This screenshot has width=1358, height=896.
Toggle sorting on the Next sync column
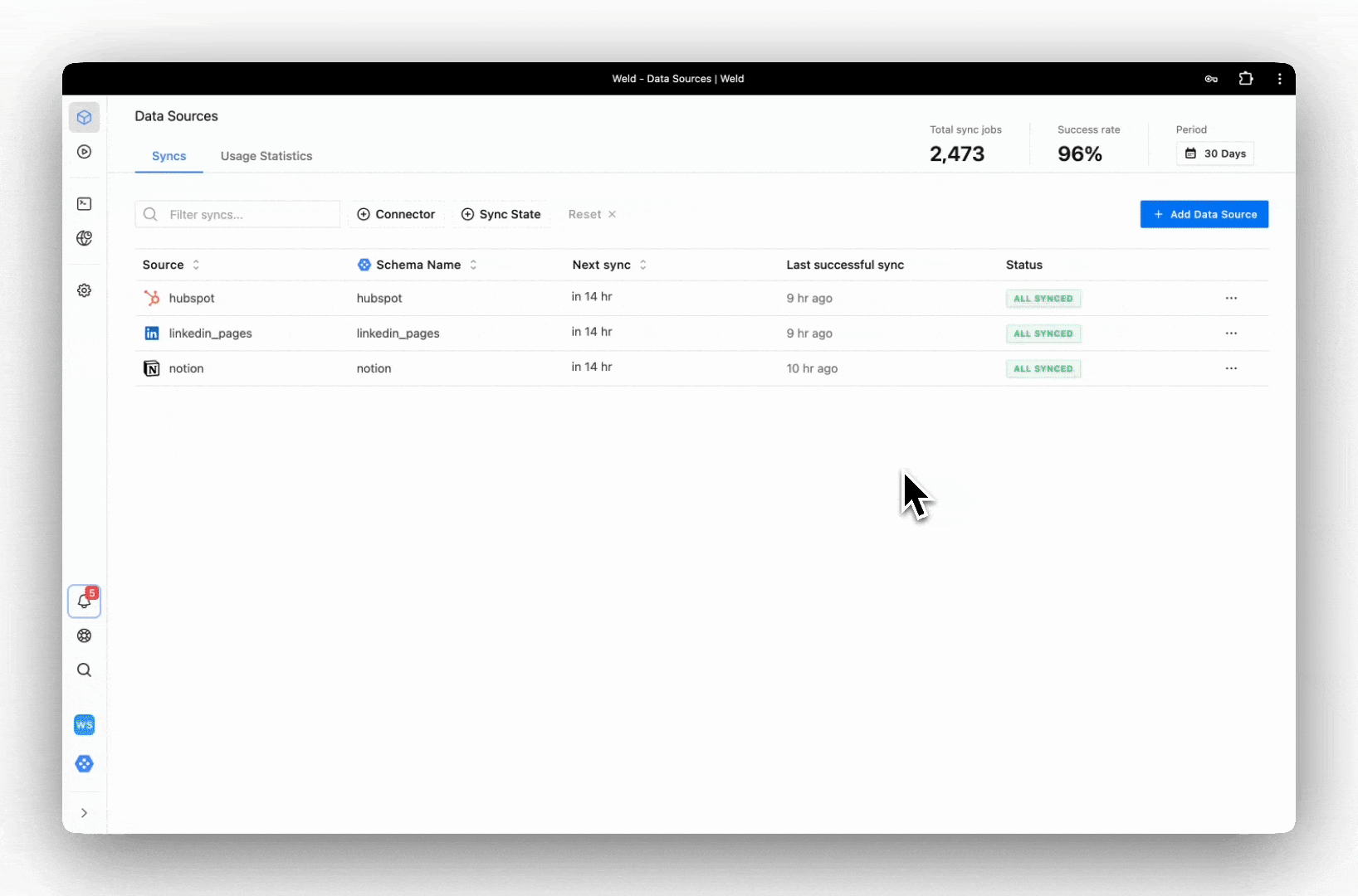pyautogui.click(x=645, y=265)
